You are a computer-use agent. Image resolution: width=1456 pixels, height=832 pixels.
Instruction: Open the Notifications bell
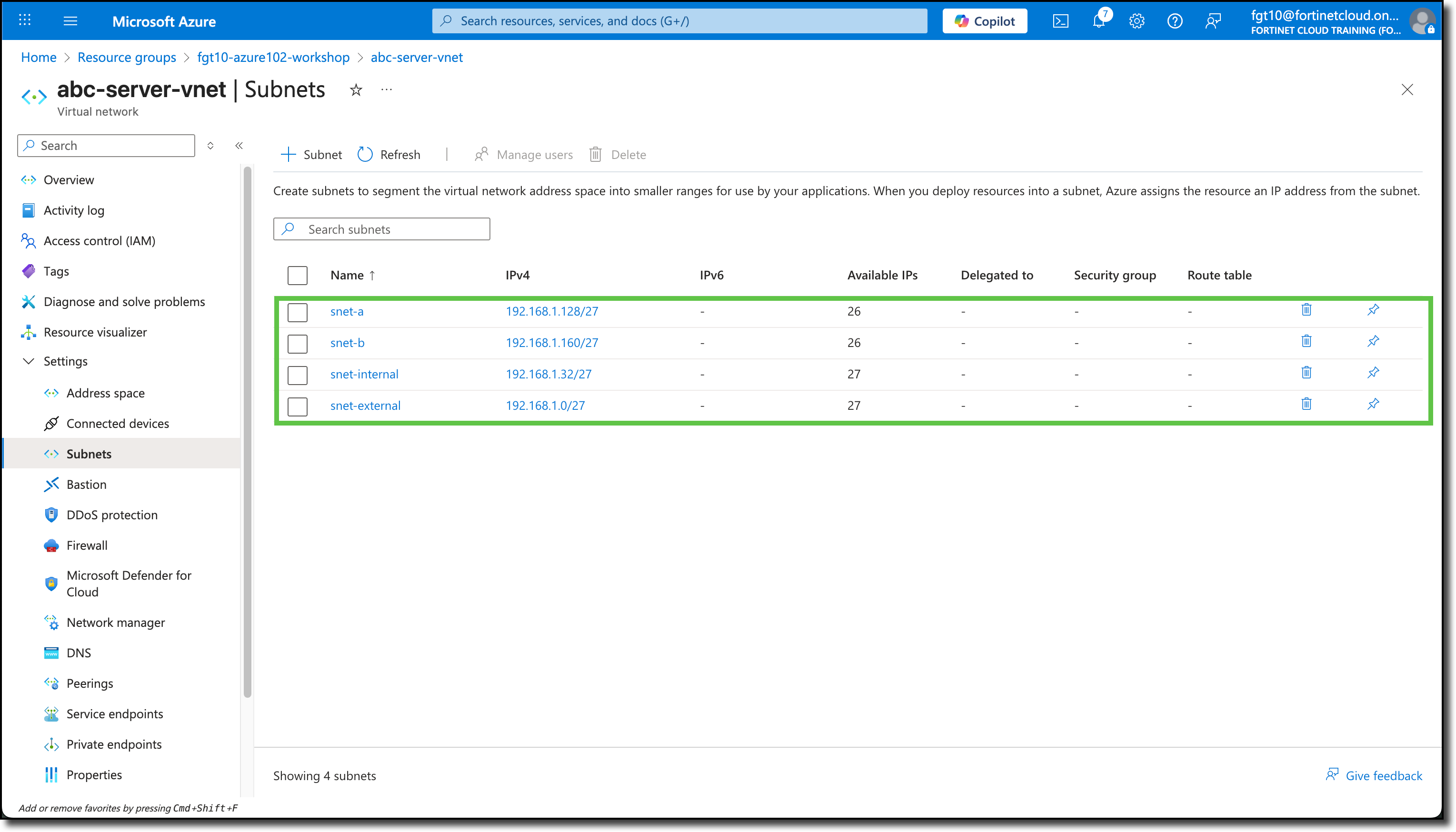point(1098,20)
